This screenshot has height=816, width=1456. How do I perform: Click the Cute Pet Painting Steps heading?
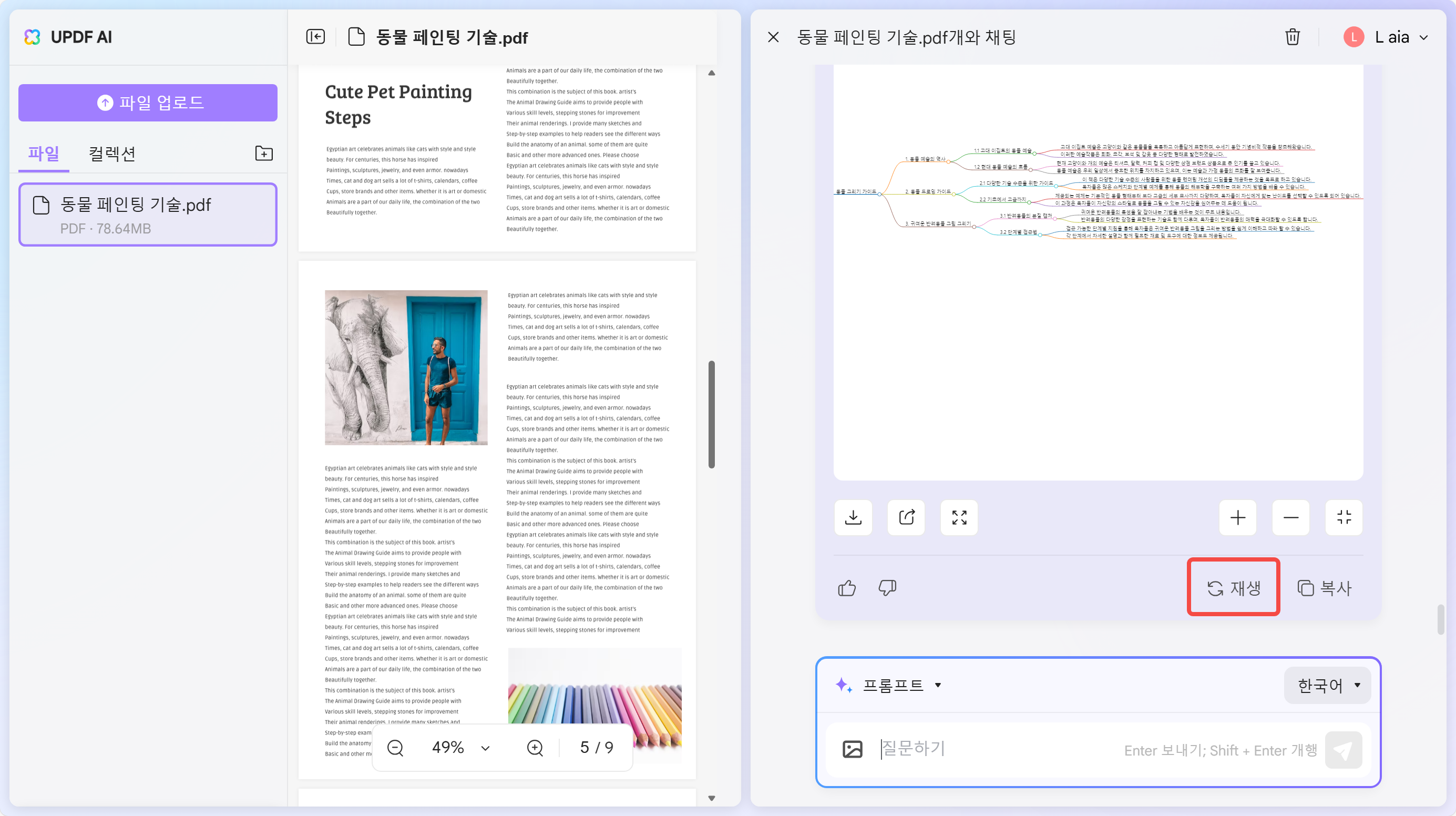tap(398, 105)
